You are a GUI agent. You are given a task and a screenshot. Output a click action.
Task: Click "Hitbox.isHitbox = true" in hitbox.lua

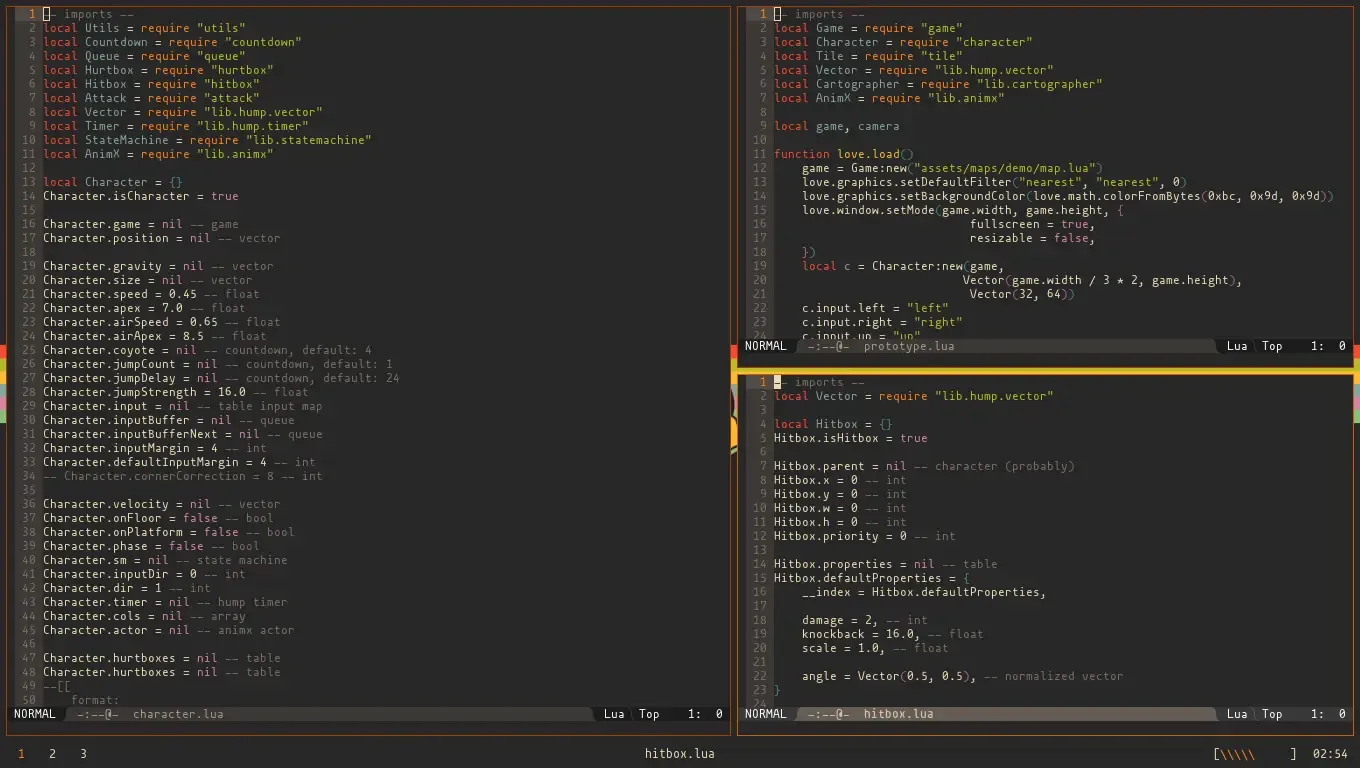click(x=851, y=438)
